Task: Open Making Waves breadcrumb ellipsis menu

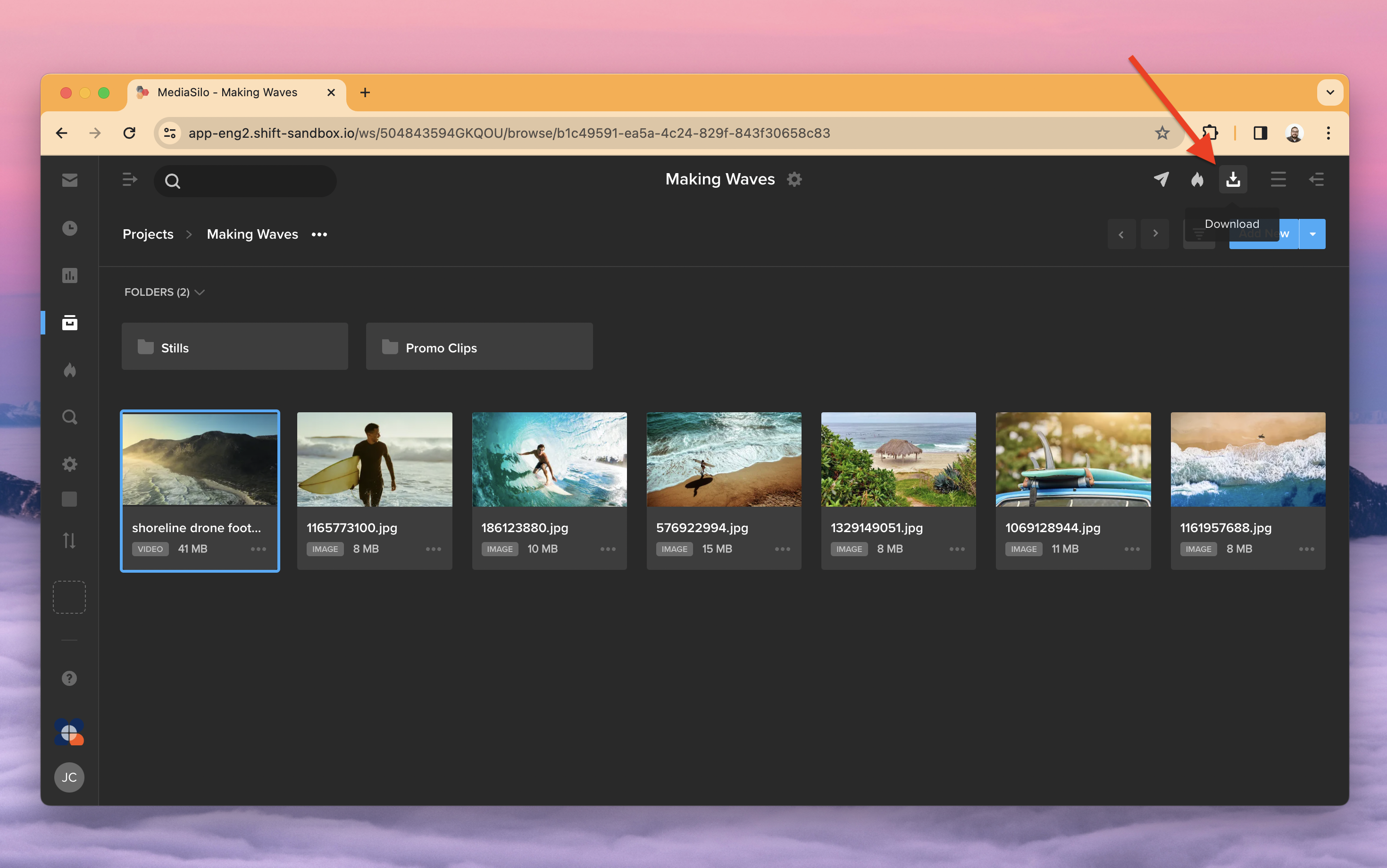Action: pos(319,234)
